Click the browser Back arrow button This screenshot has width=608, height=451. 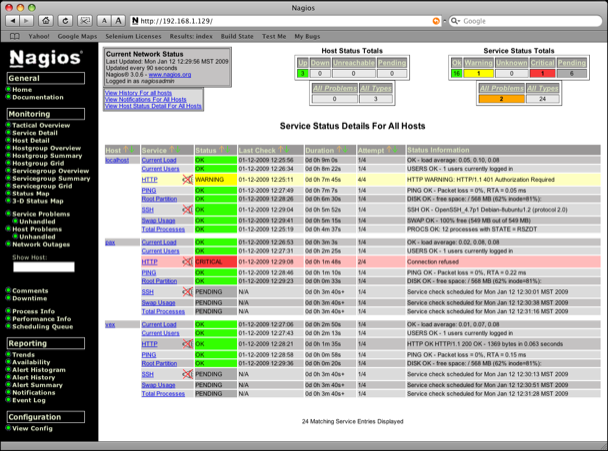click(x=13, y=21)
